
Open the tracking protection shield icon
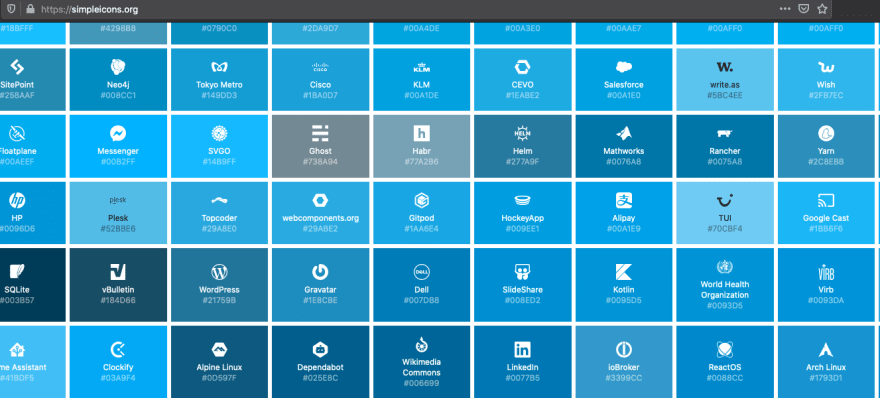pyautogui.click(x=11, y=9)
